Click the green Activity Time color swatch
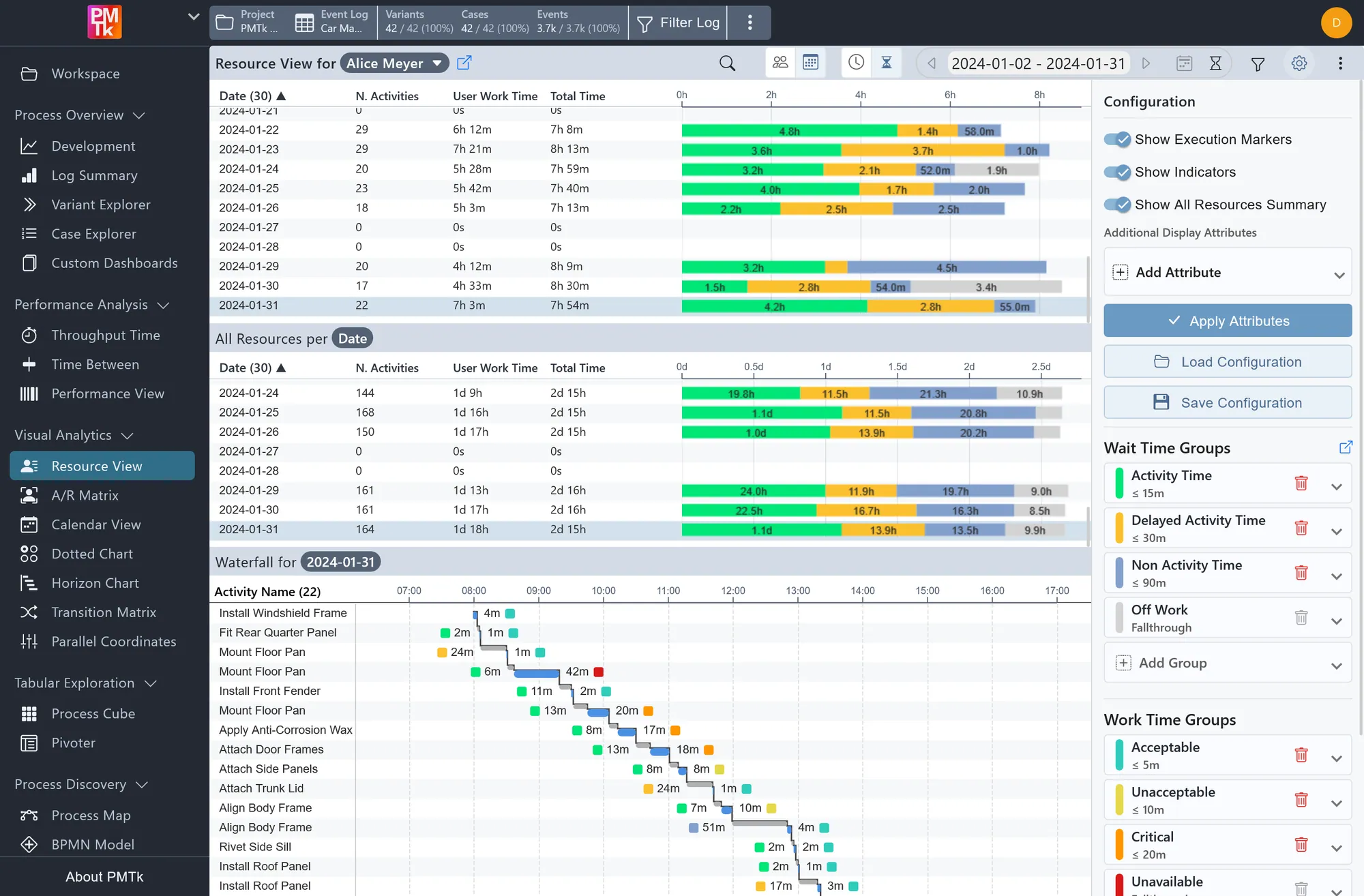This screenshot has height=896, width=1364. coord(1119,483)
